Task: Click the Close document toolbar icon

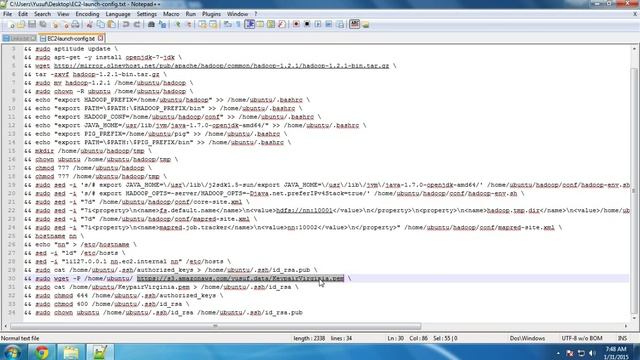Action: pos(56,24)
